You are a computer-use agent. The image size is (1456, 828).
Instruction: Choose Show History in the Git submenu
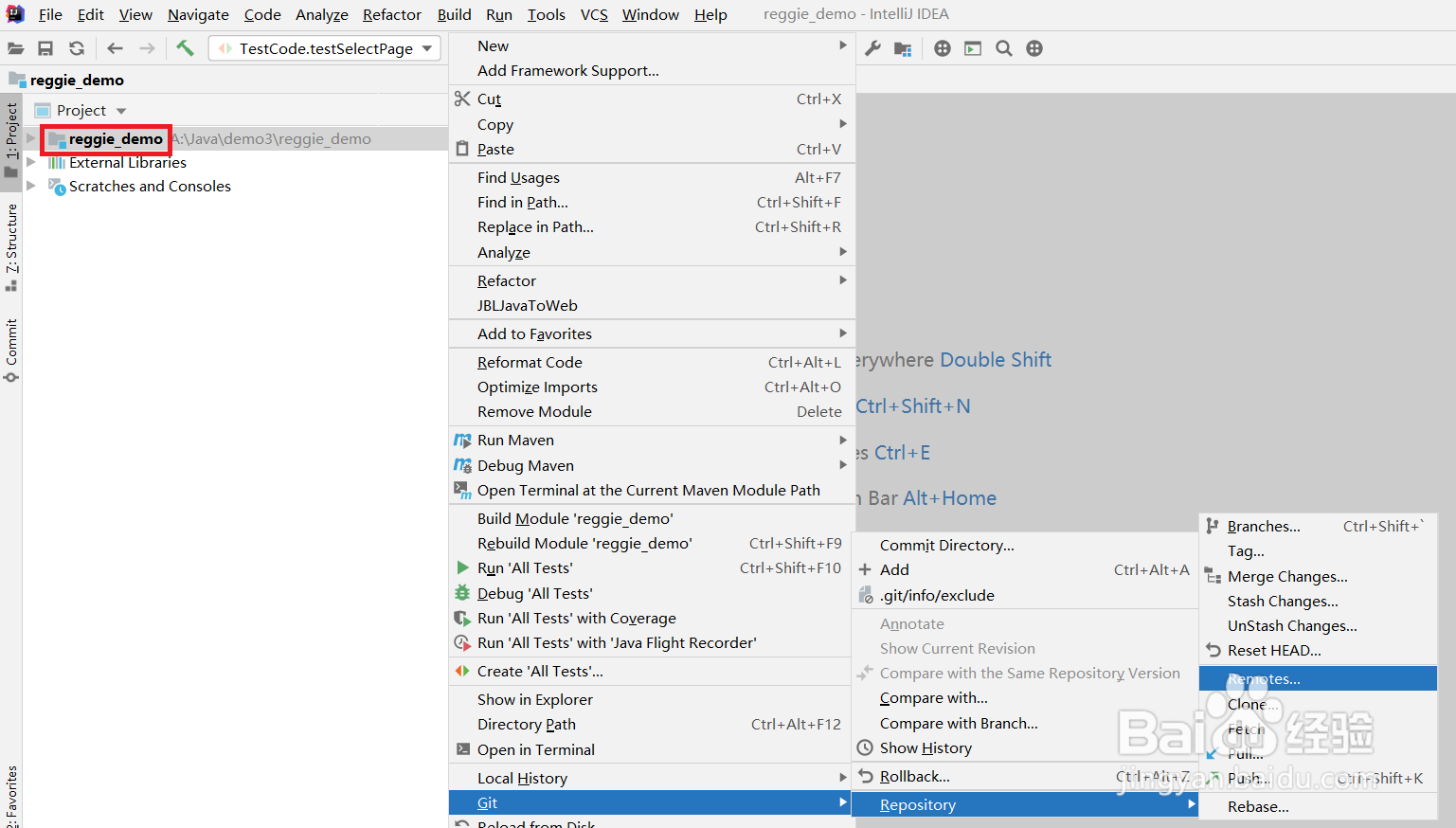[1025, 747]
